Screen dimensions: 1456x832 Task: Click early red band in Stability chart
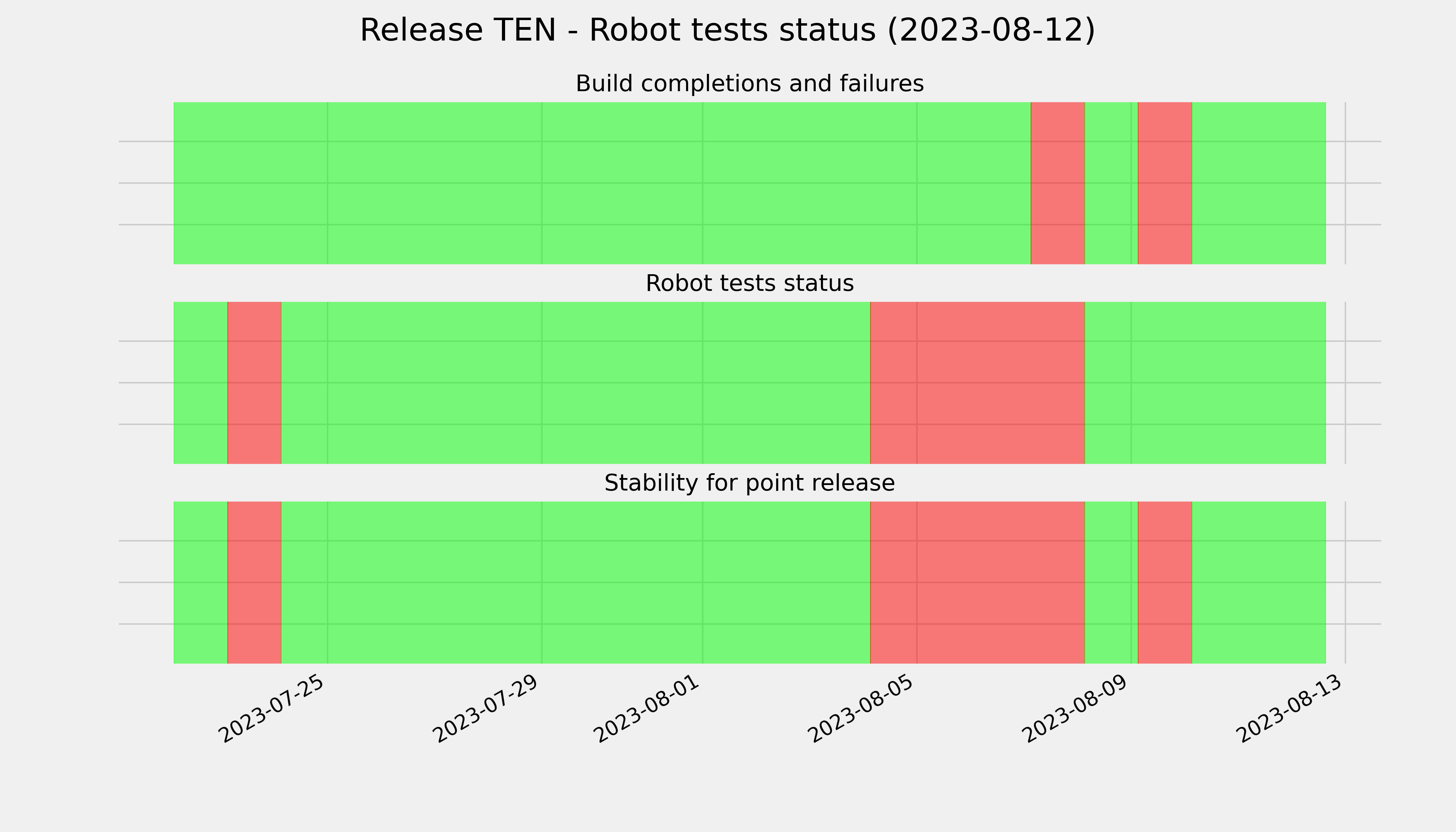[x=254, y=582]
